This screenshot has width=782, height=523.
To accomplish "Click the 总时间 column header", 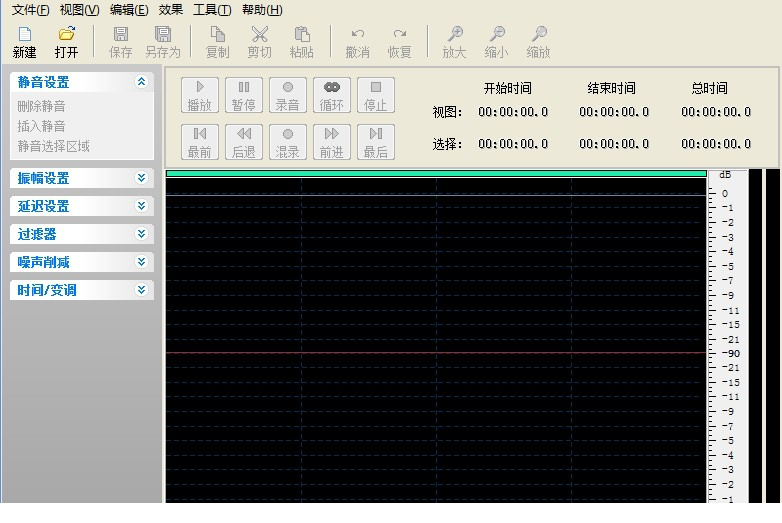I will (709, 88).
